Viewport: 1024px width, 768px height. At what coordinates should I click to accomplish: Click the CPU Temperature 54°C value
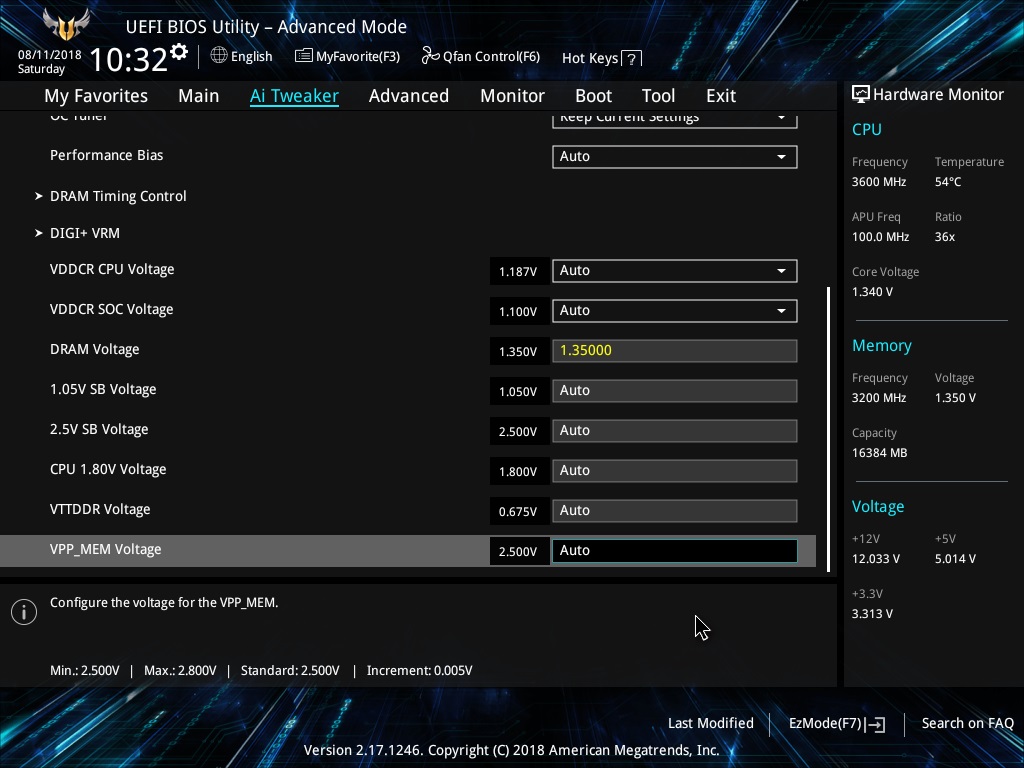948,182
